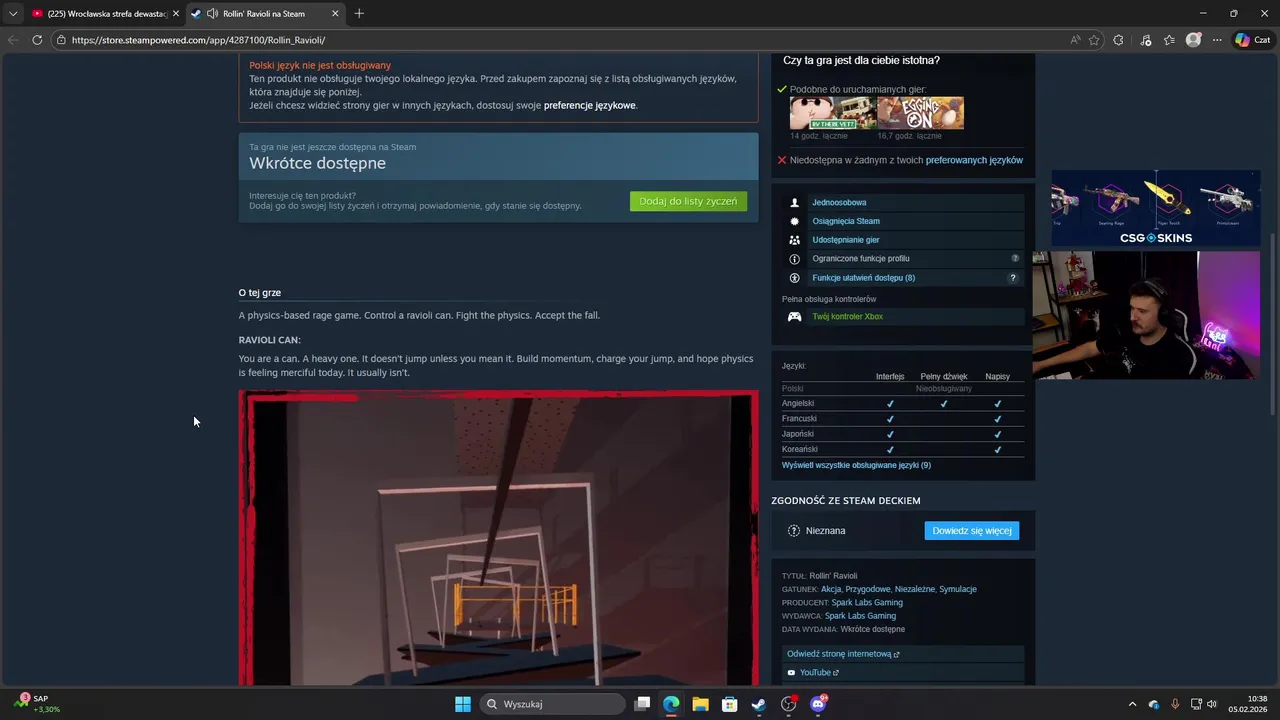Open the favorites list icon
Viewport: 1280px width, 720px height.
click(x=1169, y=40)
